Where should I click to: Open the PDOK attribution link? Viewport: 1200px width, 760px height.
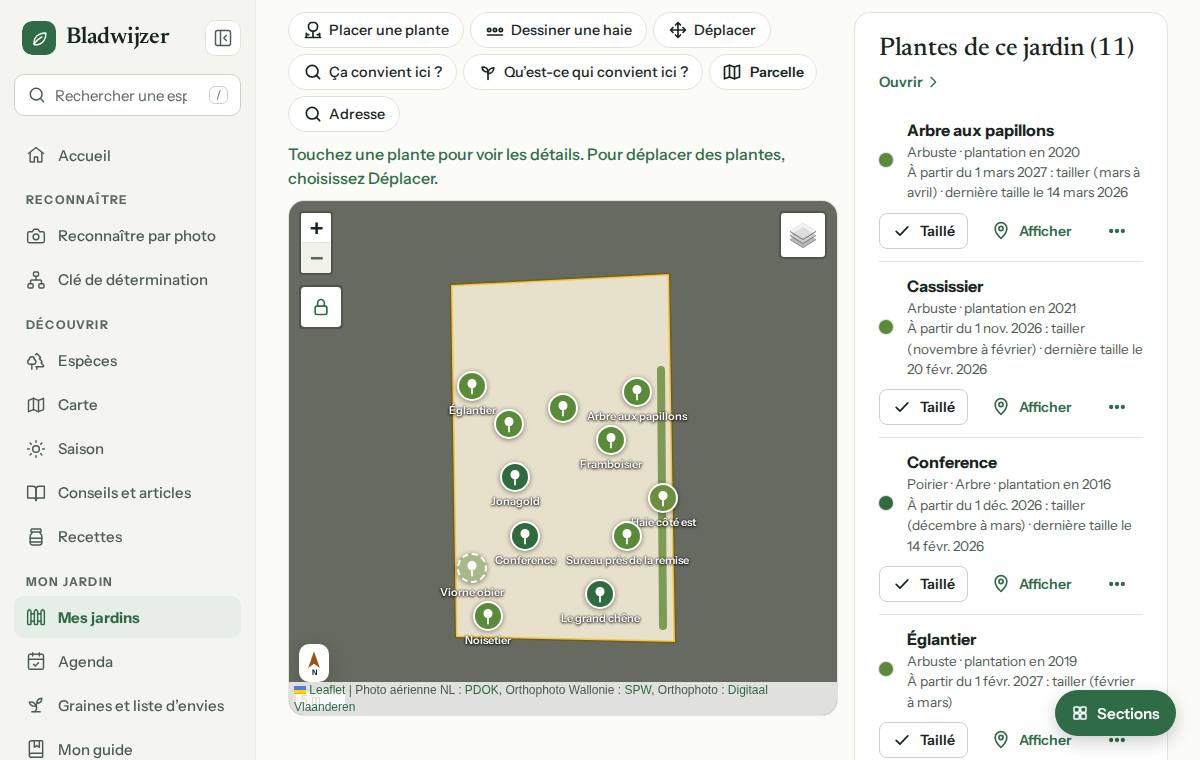(x=481, y=690)
